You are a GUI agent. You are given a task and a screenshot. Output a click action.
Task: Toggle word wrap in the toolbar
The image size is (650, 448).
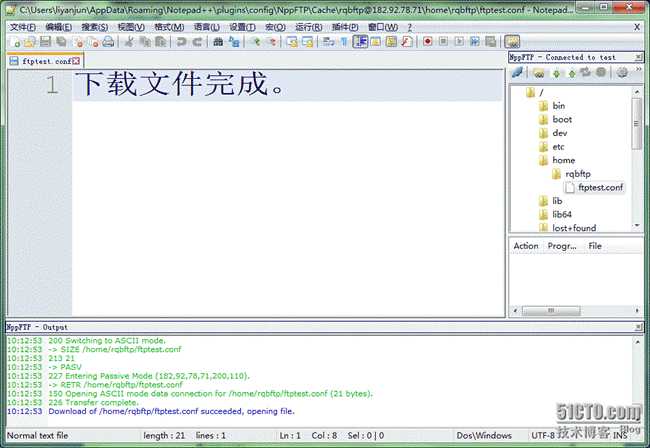click(329, 42)
